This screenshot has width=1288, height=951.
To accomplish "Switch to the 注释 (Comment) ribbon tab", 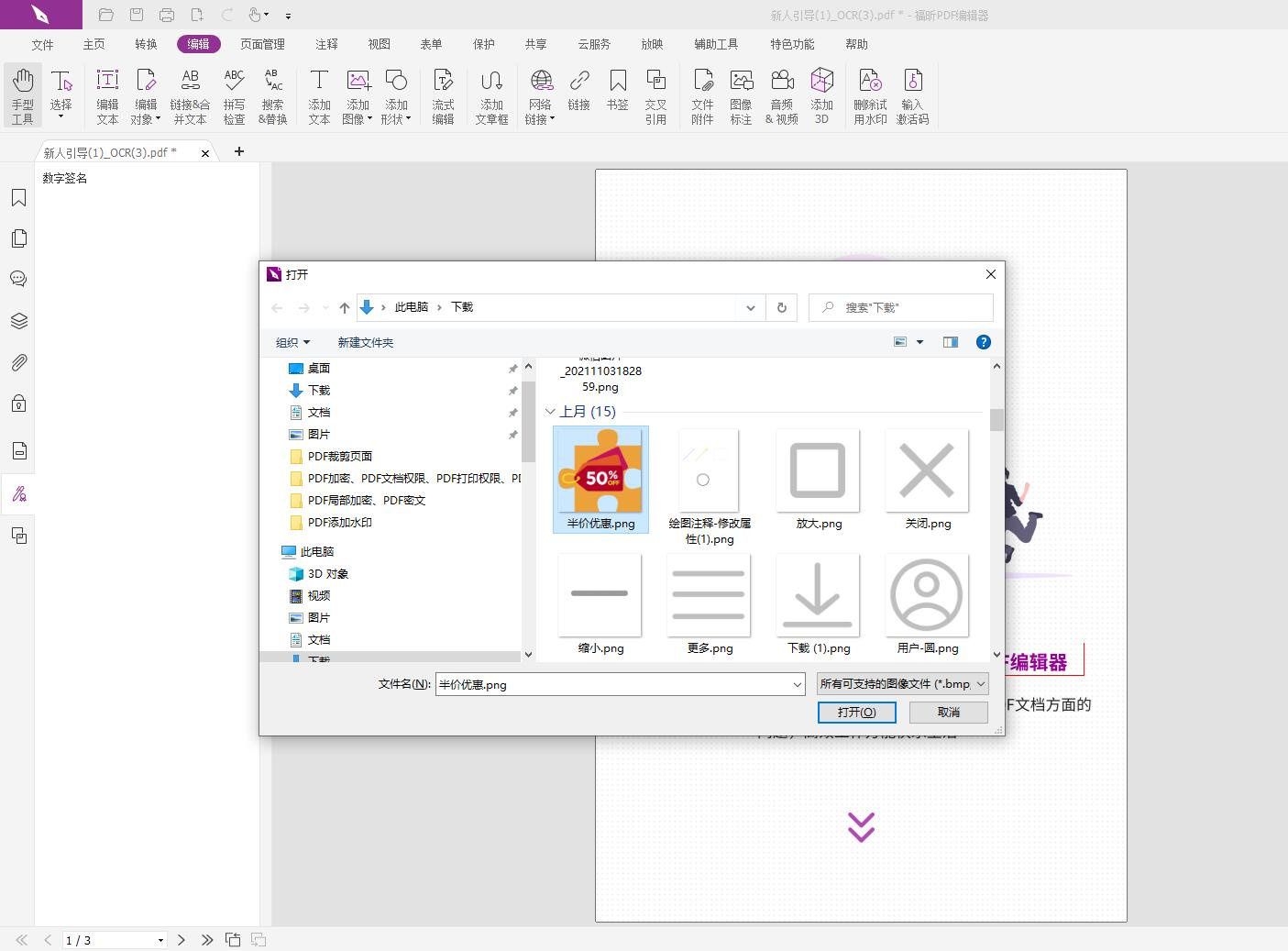I will click(326, 44).
